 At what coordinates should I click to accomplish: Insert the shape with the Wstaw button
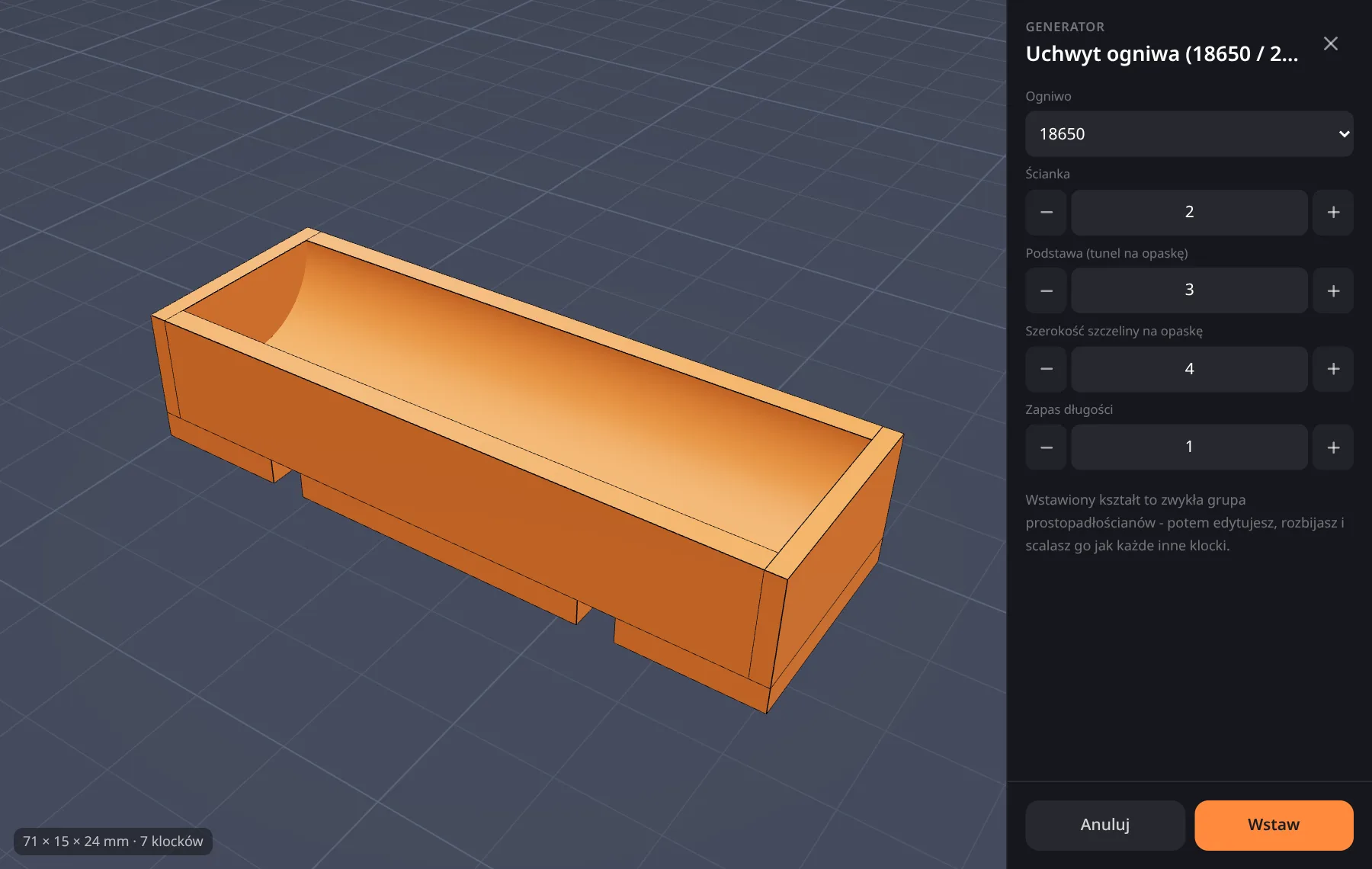(x=1274, y=825)
